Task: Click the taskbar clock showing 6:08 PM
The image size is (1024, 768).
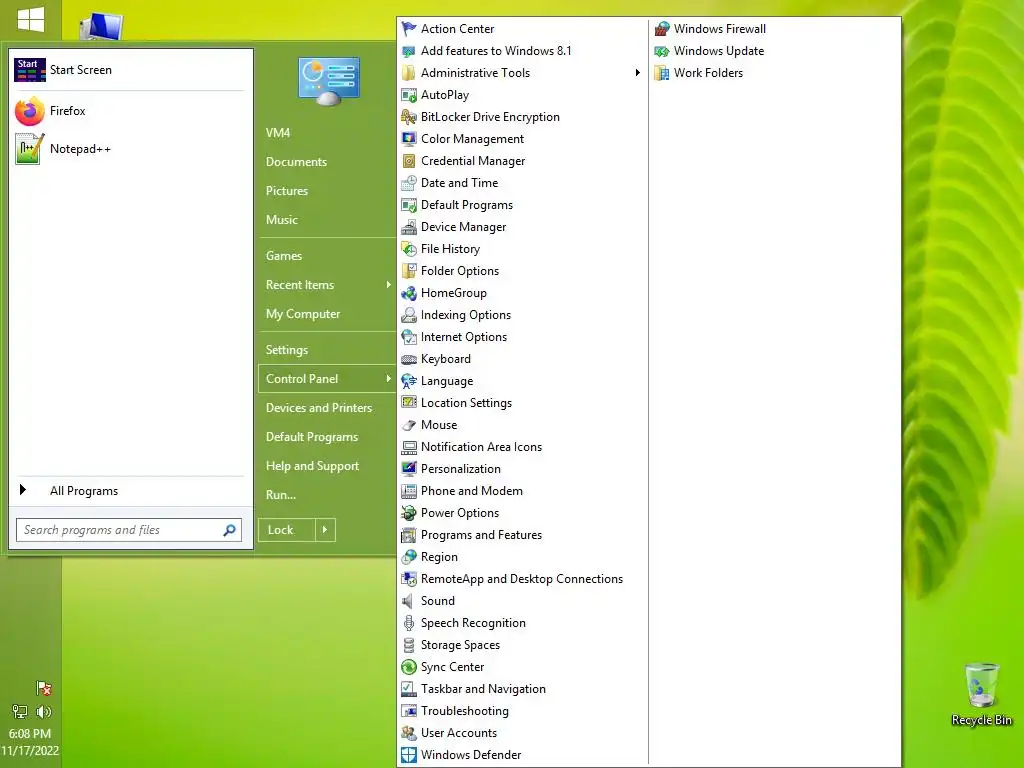Action: pos(30,733)
